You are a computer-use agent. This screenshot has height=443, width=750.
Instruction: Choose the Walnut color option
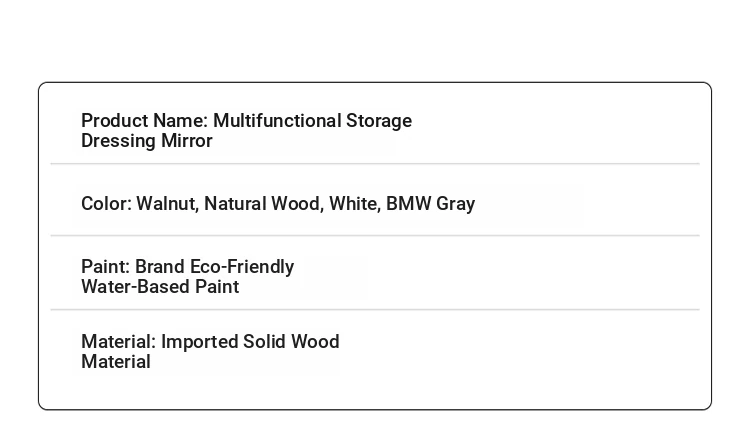167,204
